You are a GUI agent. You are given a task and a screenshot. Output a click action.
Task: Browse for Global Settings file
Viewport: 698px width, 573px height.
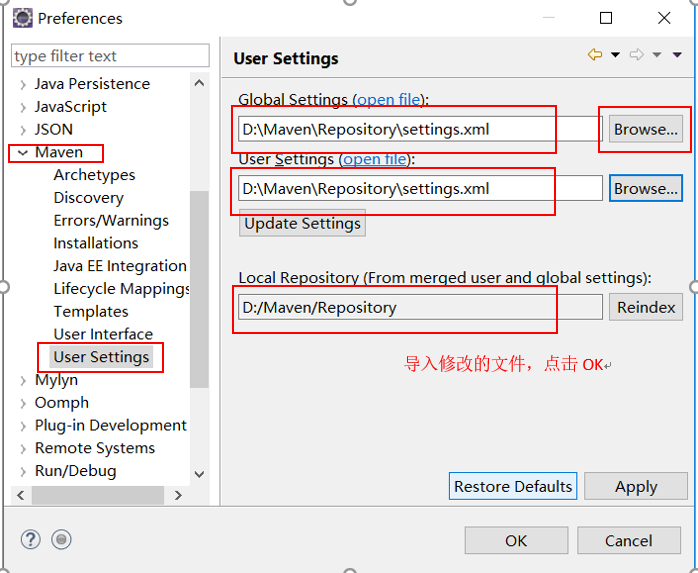pos(645,130)
